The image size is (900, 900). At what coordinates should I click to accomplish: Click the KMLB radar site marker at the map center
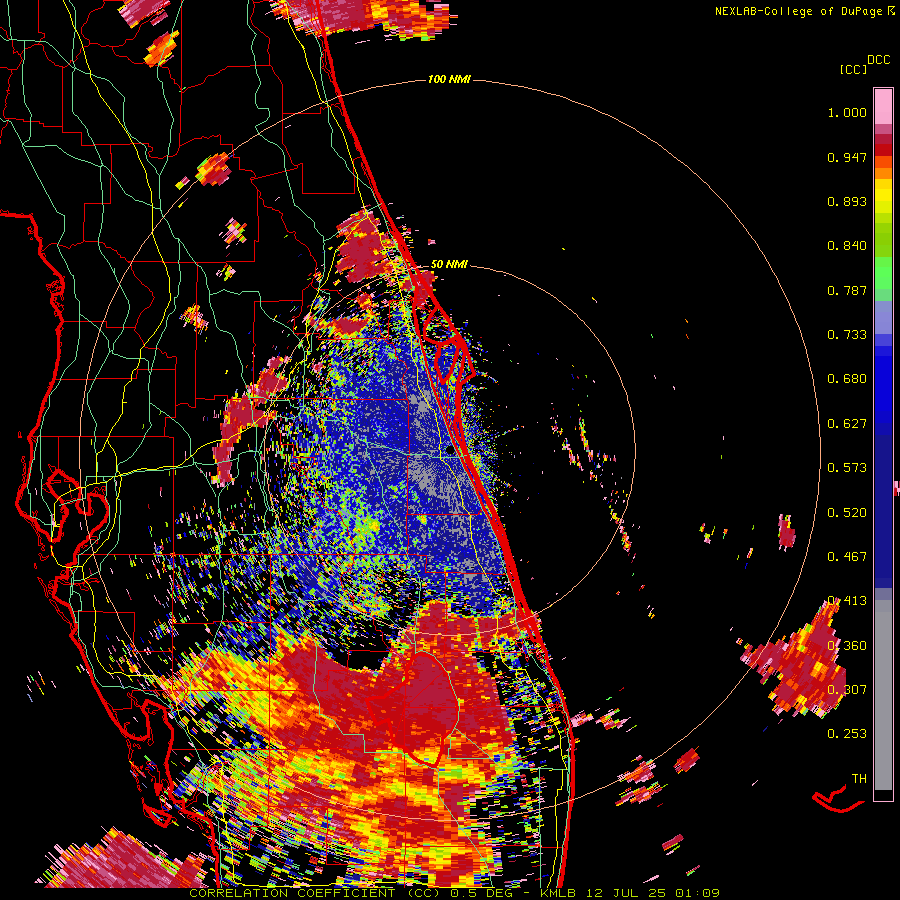450,451
